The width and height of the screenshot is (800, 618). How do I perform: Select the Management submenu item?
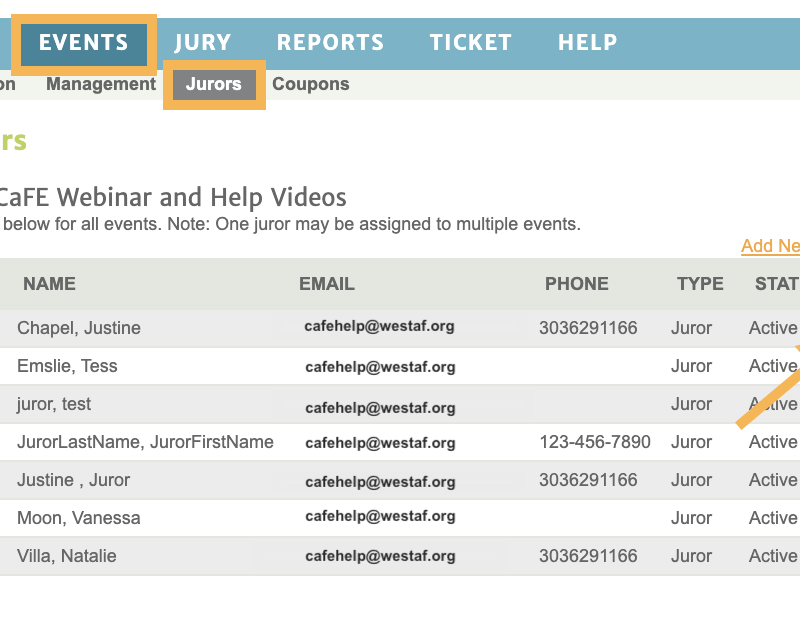[x=101, y=84]
